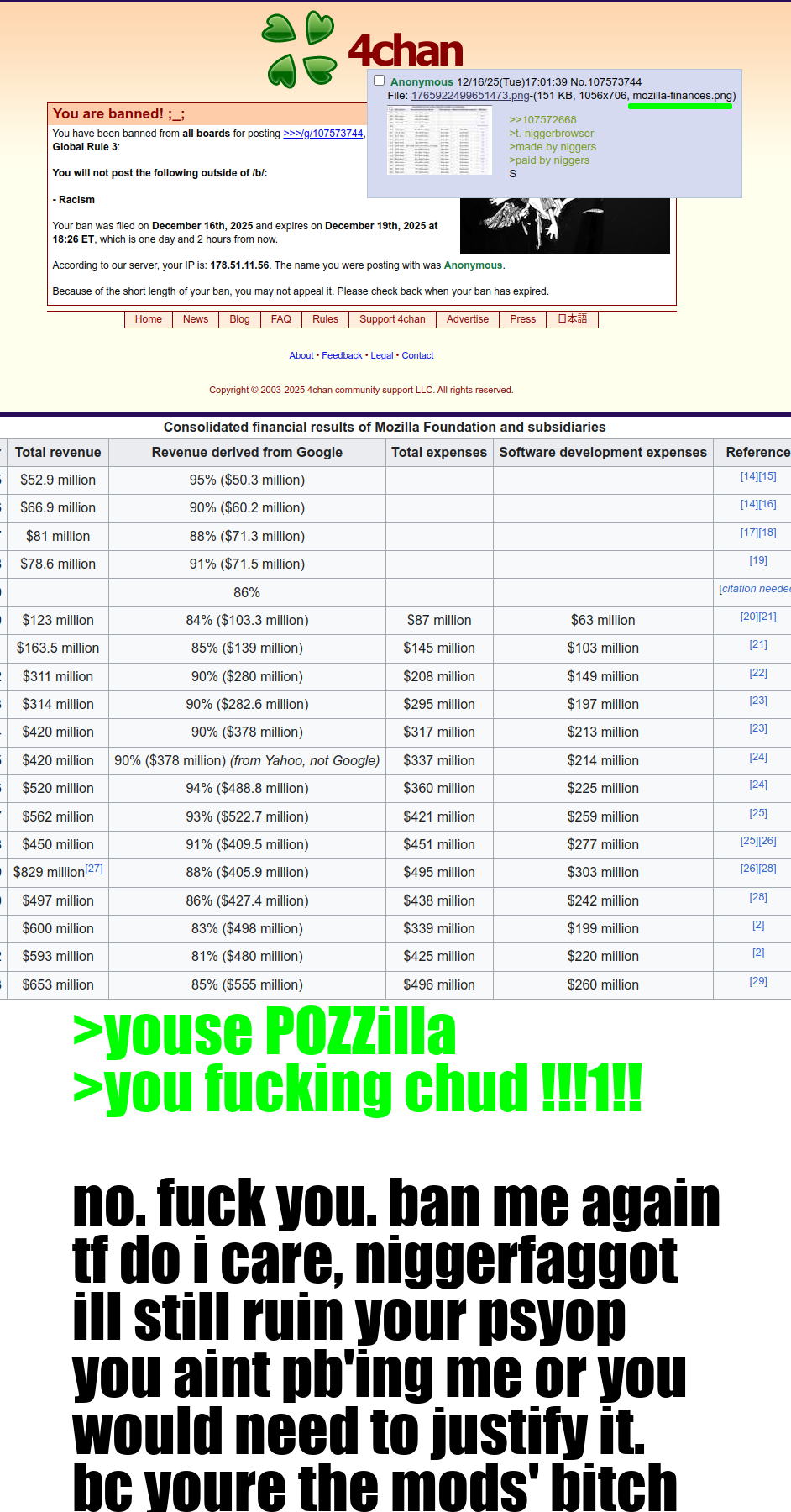This screenshot has height=1512, width=791.
Task: Follow the >>107572668 quote link
Action: click(x=542, y=120)
